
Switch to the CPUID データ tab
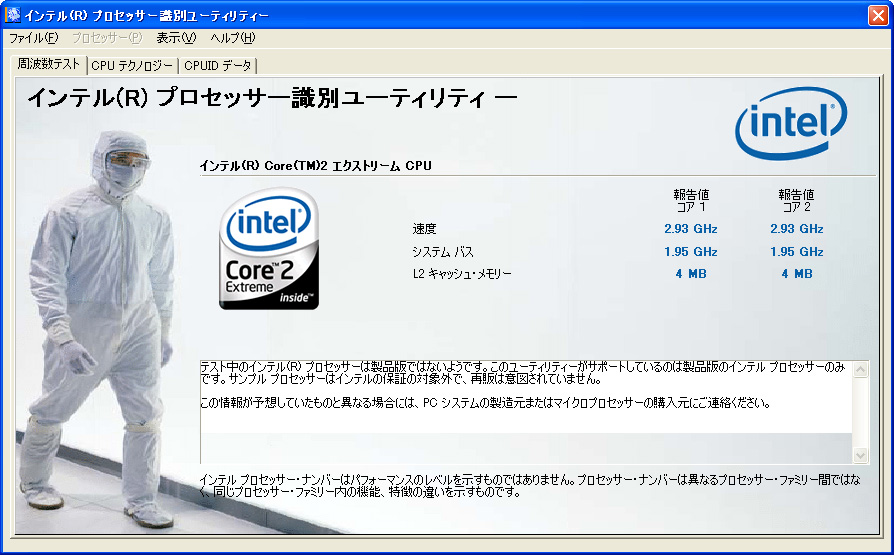218,66
